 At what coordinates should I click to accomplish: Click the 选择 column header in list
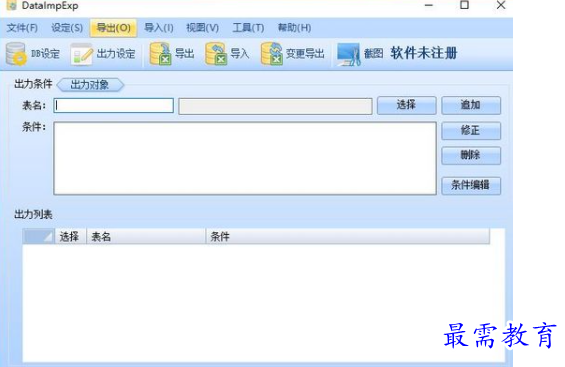pos(70,237)
